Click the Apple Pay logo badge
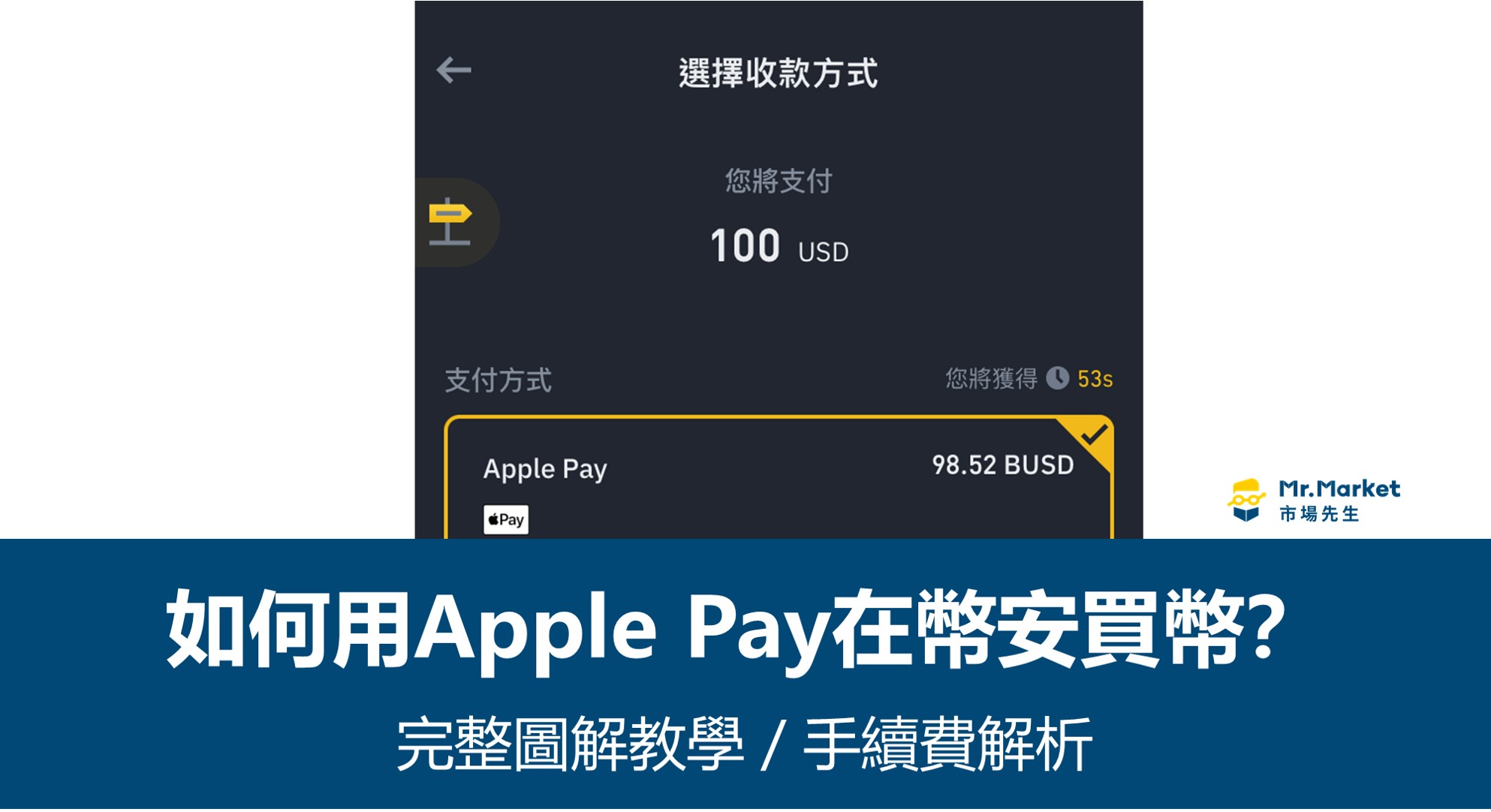This screenshot has width=1491, height=812. (506, 519)
